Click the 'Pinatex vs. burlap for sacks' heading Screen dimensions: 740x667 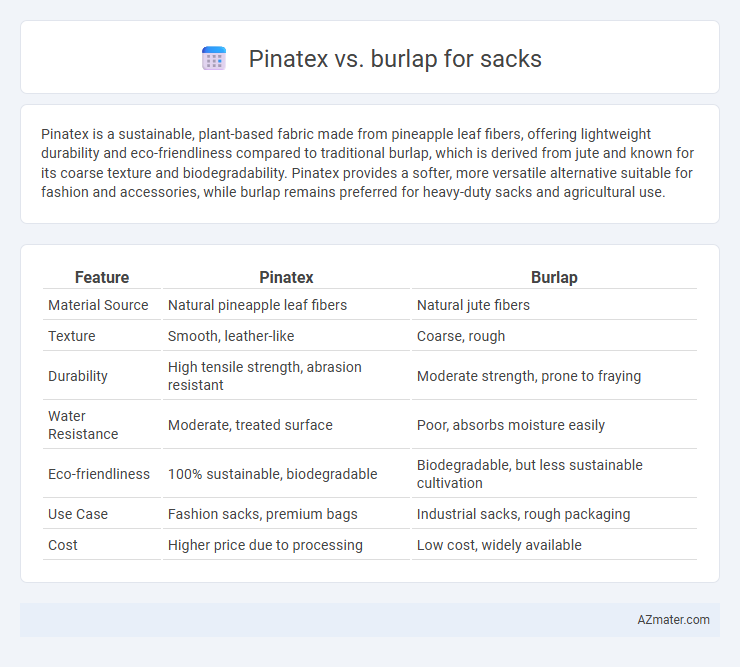coord(395,59)
